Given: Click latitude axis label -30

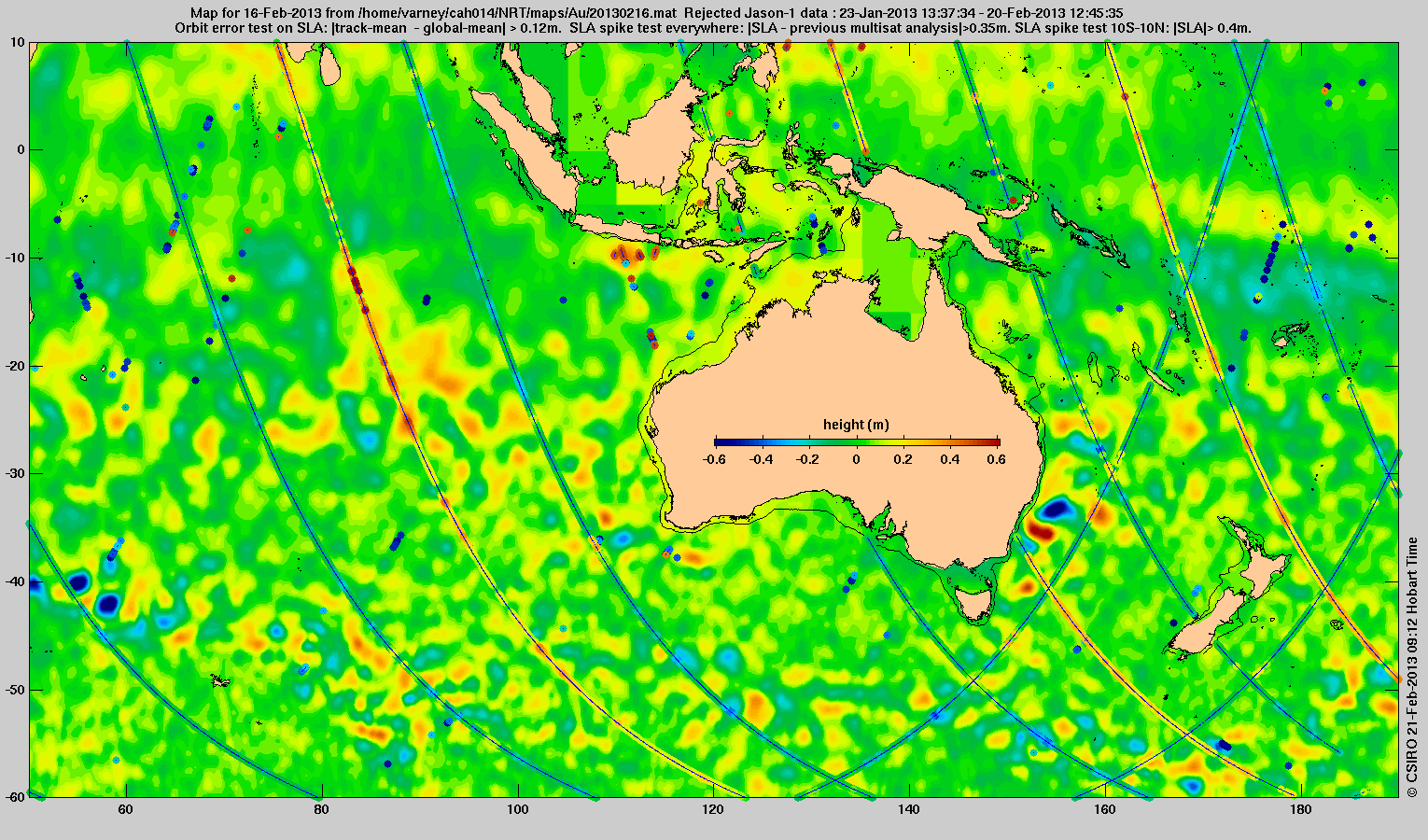Looking at the screenshot, I should 15,473.
